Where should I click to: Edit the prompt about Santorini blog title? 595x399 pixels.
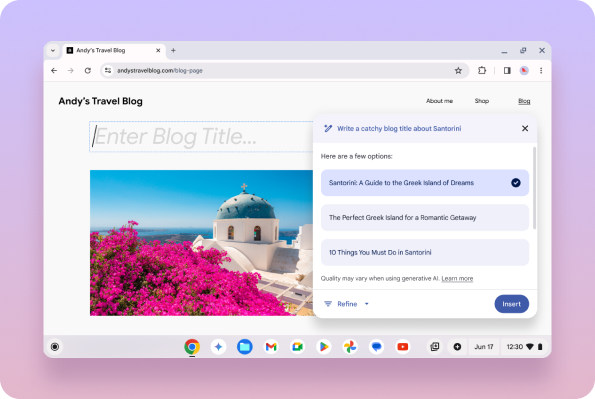[399, 129]
